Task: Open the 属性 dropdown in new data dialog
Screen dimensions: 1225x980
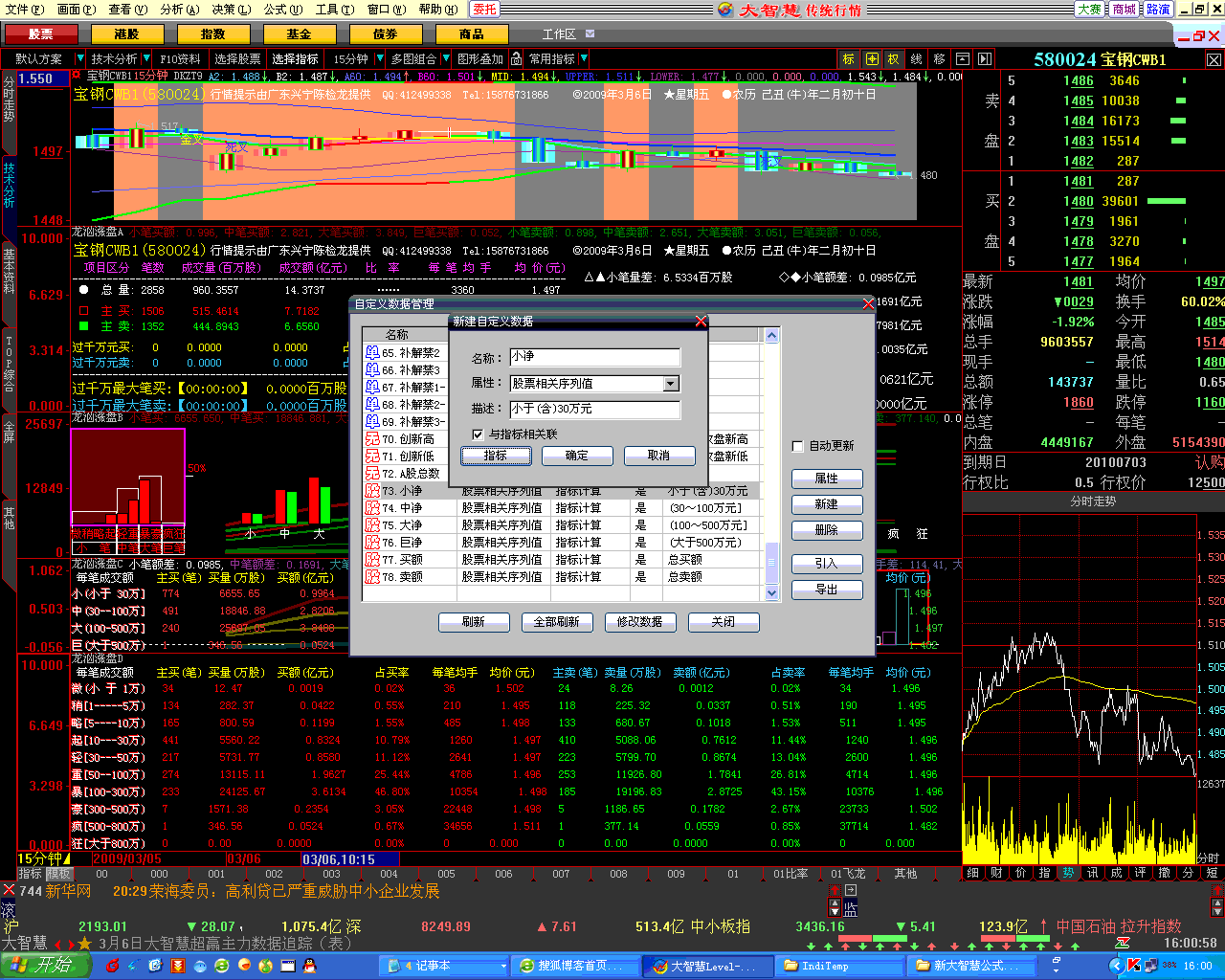Action: pyautogui.click(x=671, y=384)
